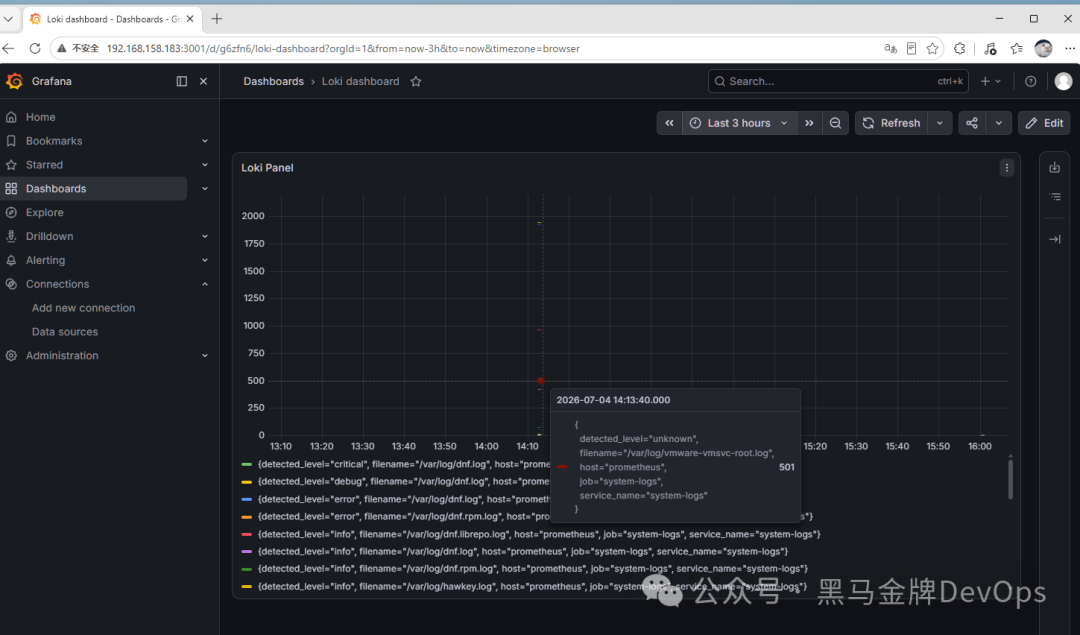Undock the sidebar menu icon

(182, 81)
